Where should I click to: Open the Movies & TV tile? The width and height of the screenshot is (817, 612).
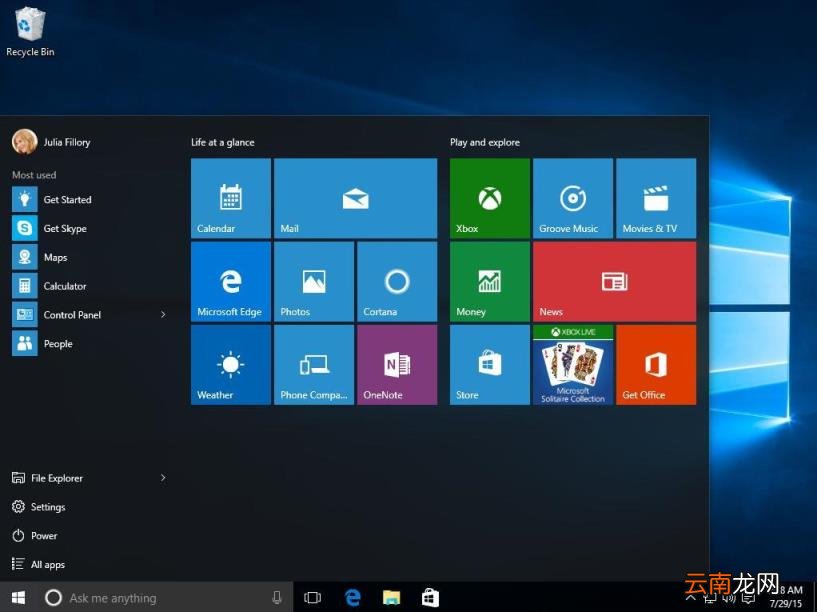coord(656,198)
